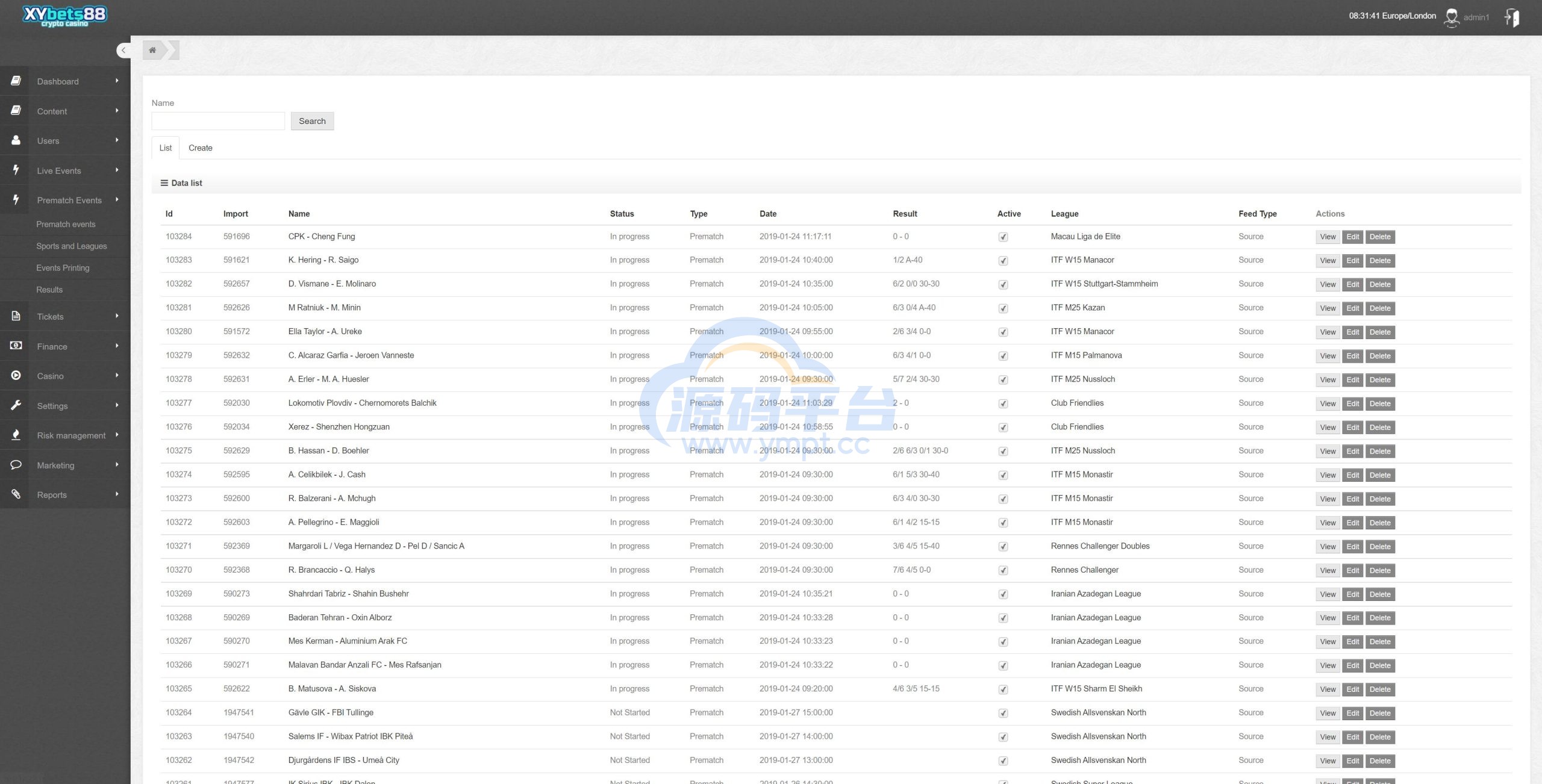Click the Reports paperclip icon
The width and height of the screenshot is (1542, 784).
click(x=16, y=494)
